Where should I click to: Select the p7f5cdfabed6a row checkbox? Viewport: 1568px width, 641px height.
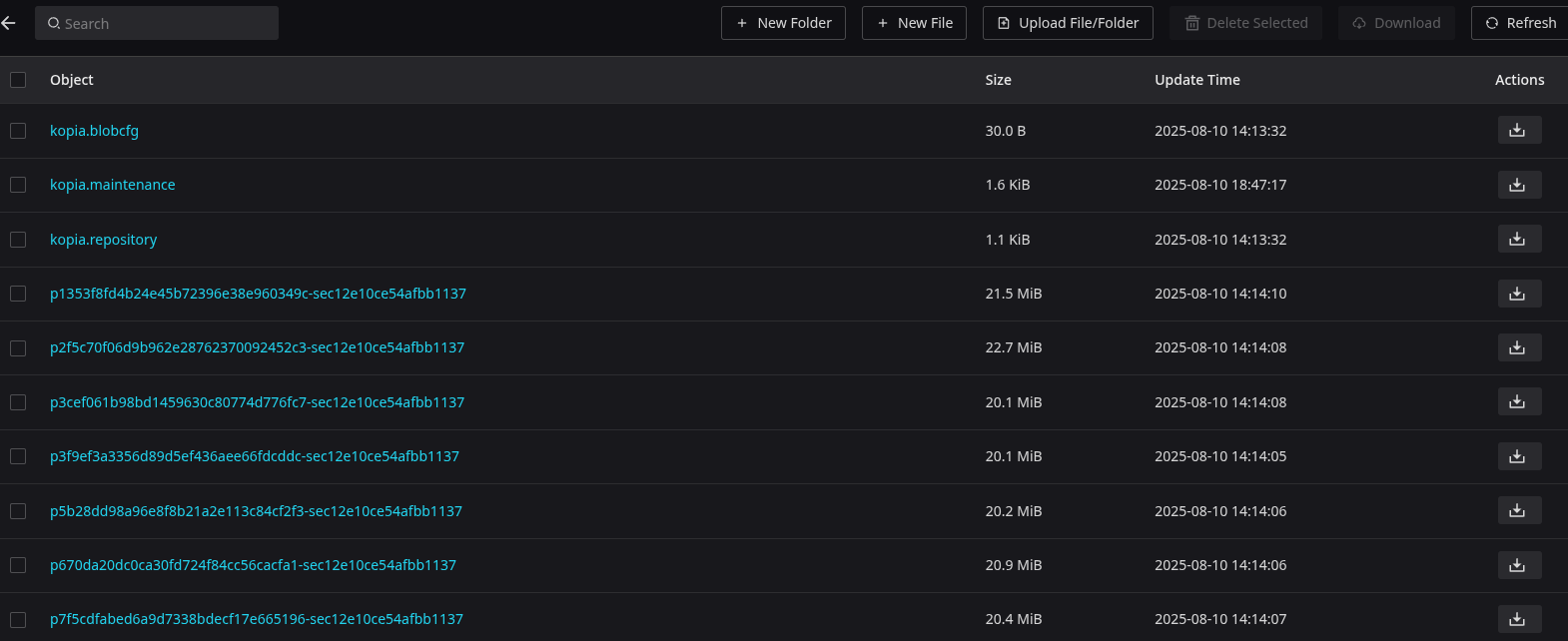[x=18, y=620]
